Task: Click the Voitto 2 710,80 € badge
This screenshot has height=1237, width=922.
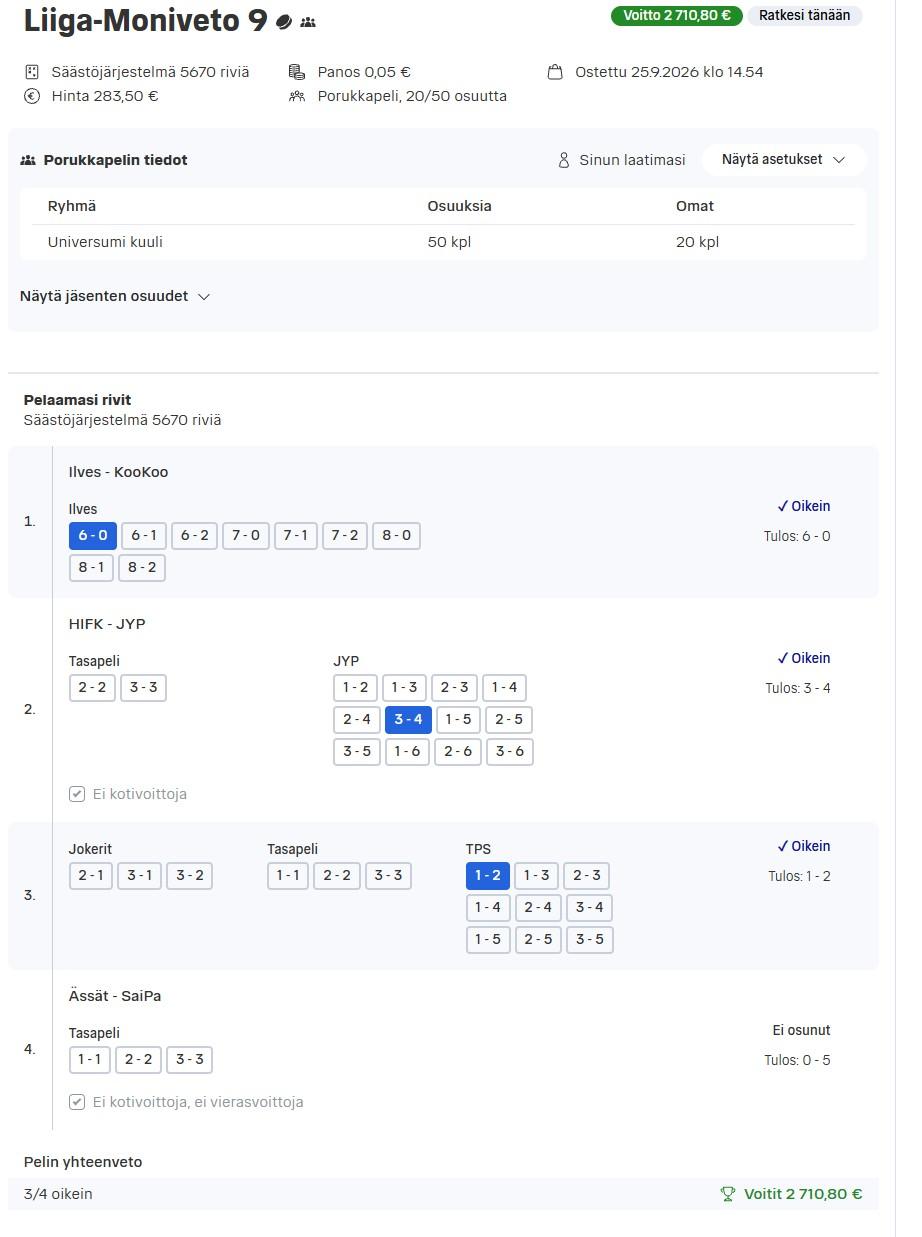Action: [677, 15]
